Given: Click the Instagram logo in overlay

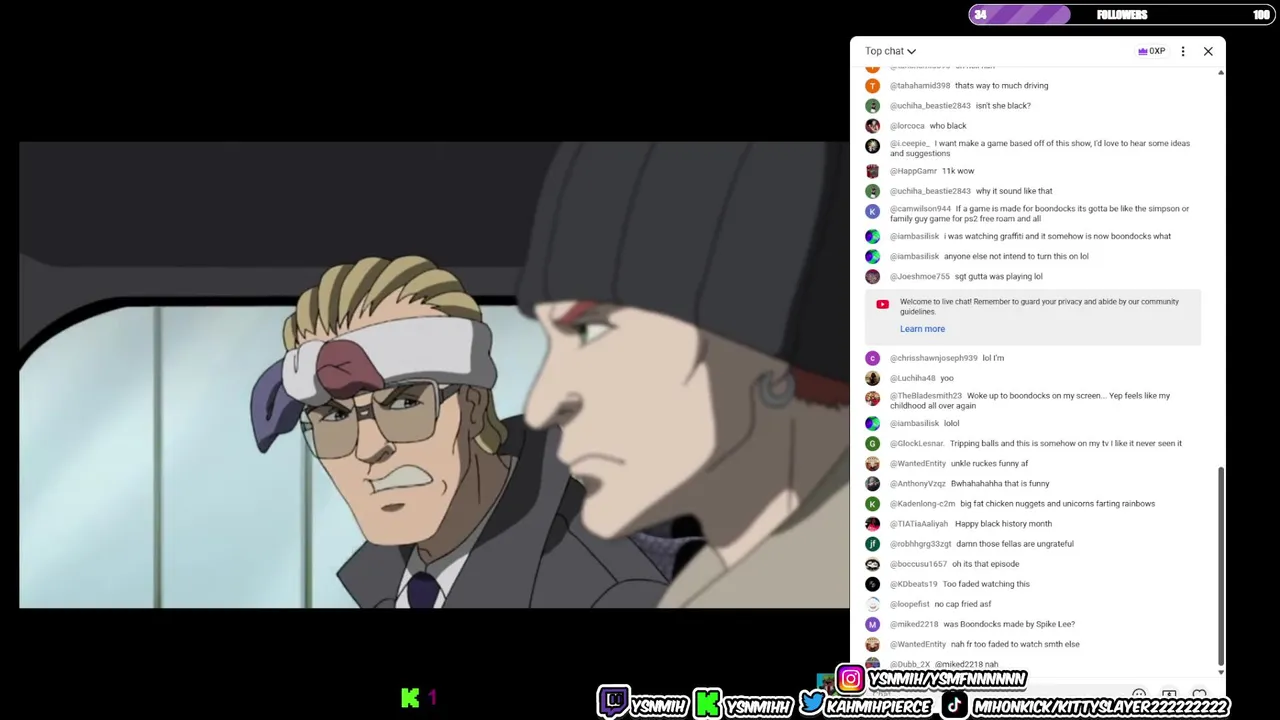Looking at the screenshot, I should (850, 680).
